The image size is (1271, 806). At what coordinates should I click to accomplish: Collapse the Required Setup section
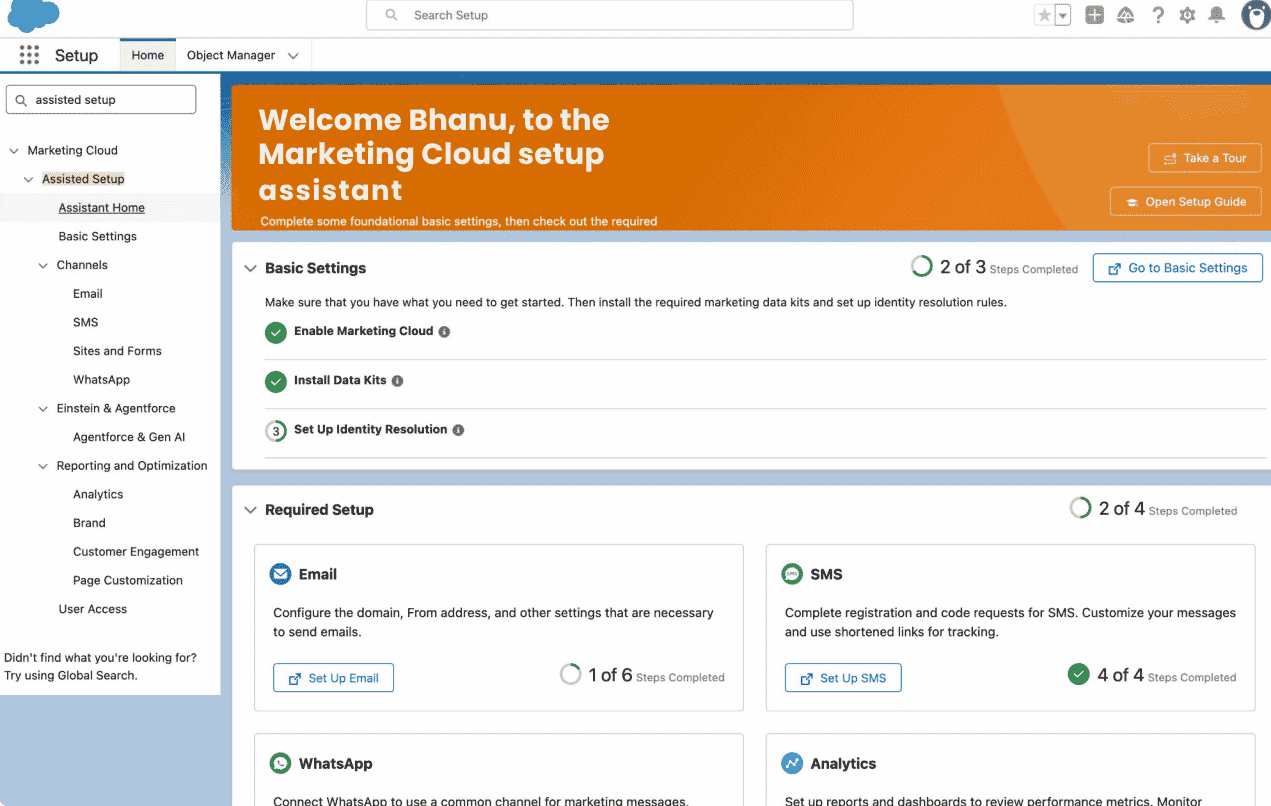251,510
